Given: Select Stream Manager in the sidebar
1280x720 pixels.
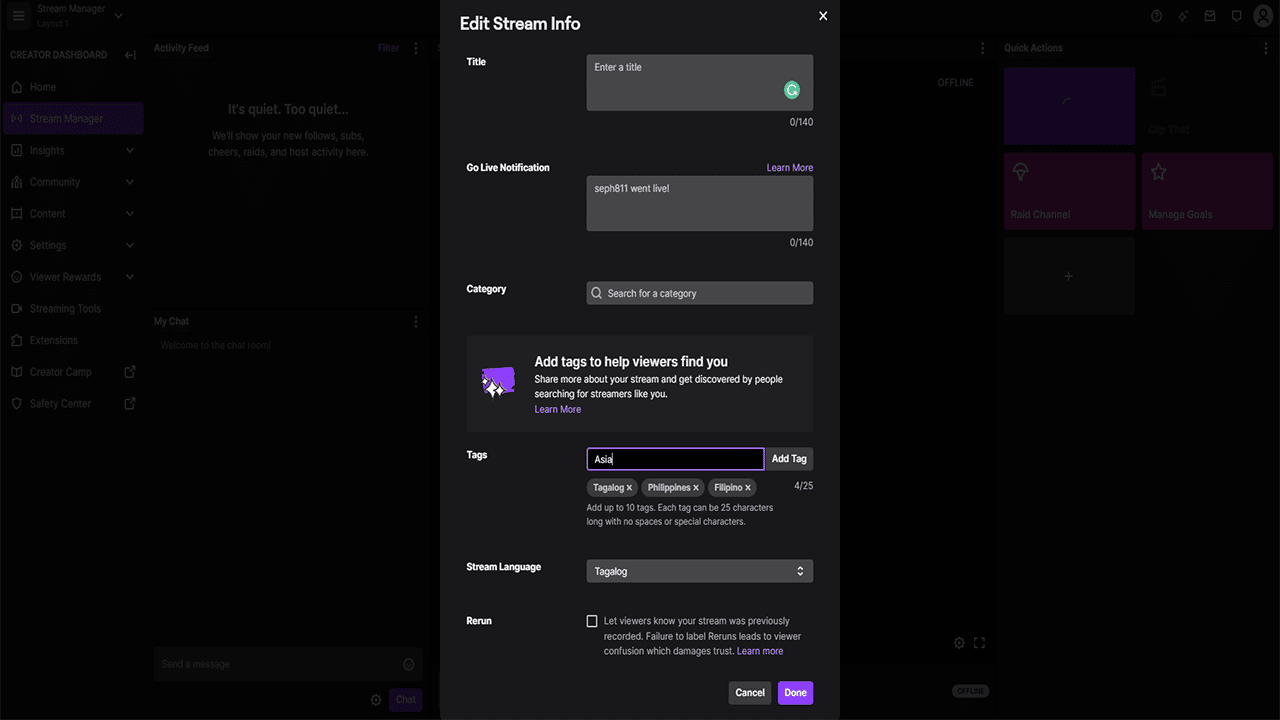Looking at the screenshot, I should pyautogui.click(x=74, y=118).
